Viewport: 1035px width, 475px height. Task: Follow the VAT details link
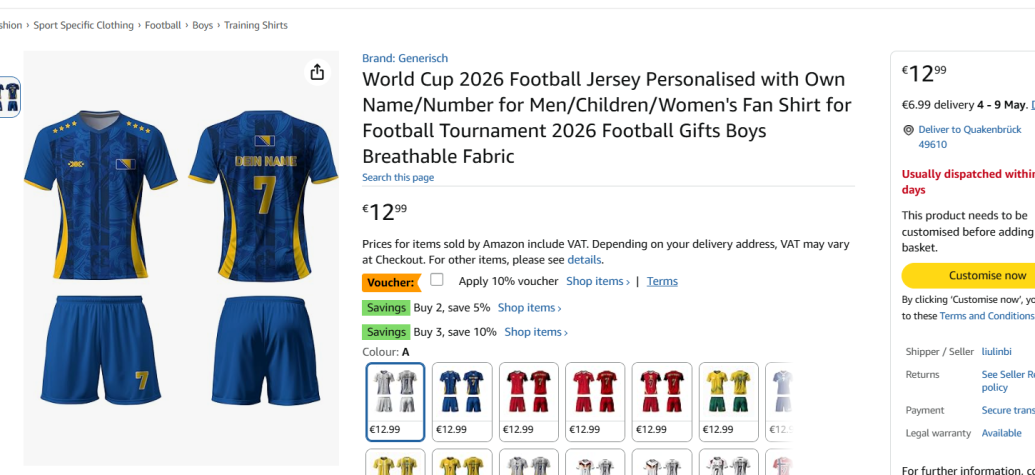coord(584,260)
